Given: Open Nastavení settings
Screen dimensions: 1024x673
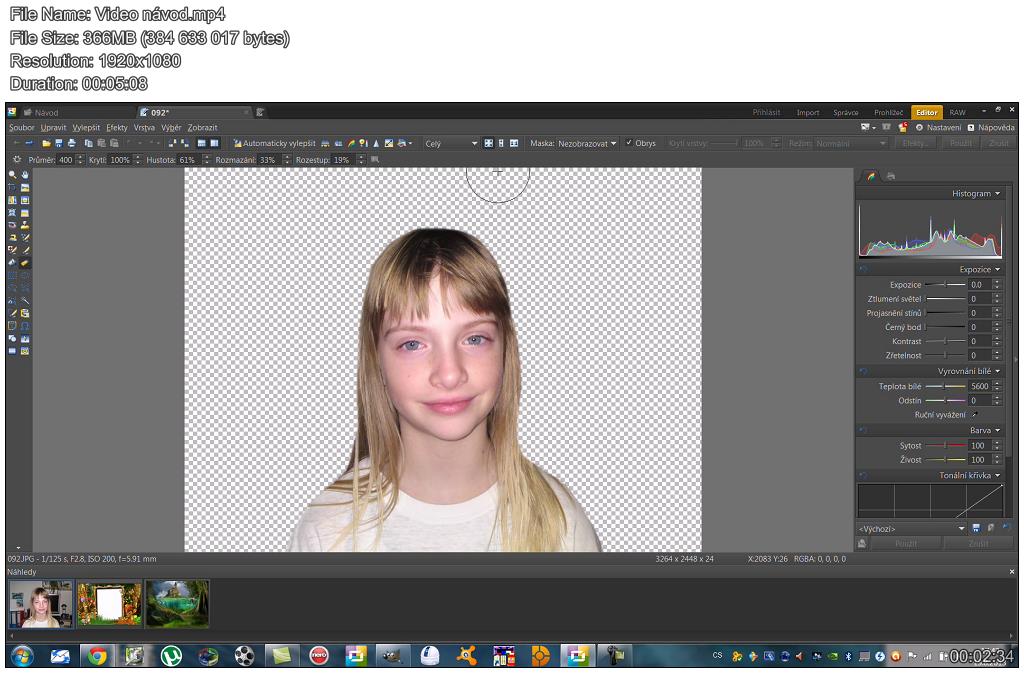Looking at the screenshot, I should 943,128.
